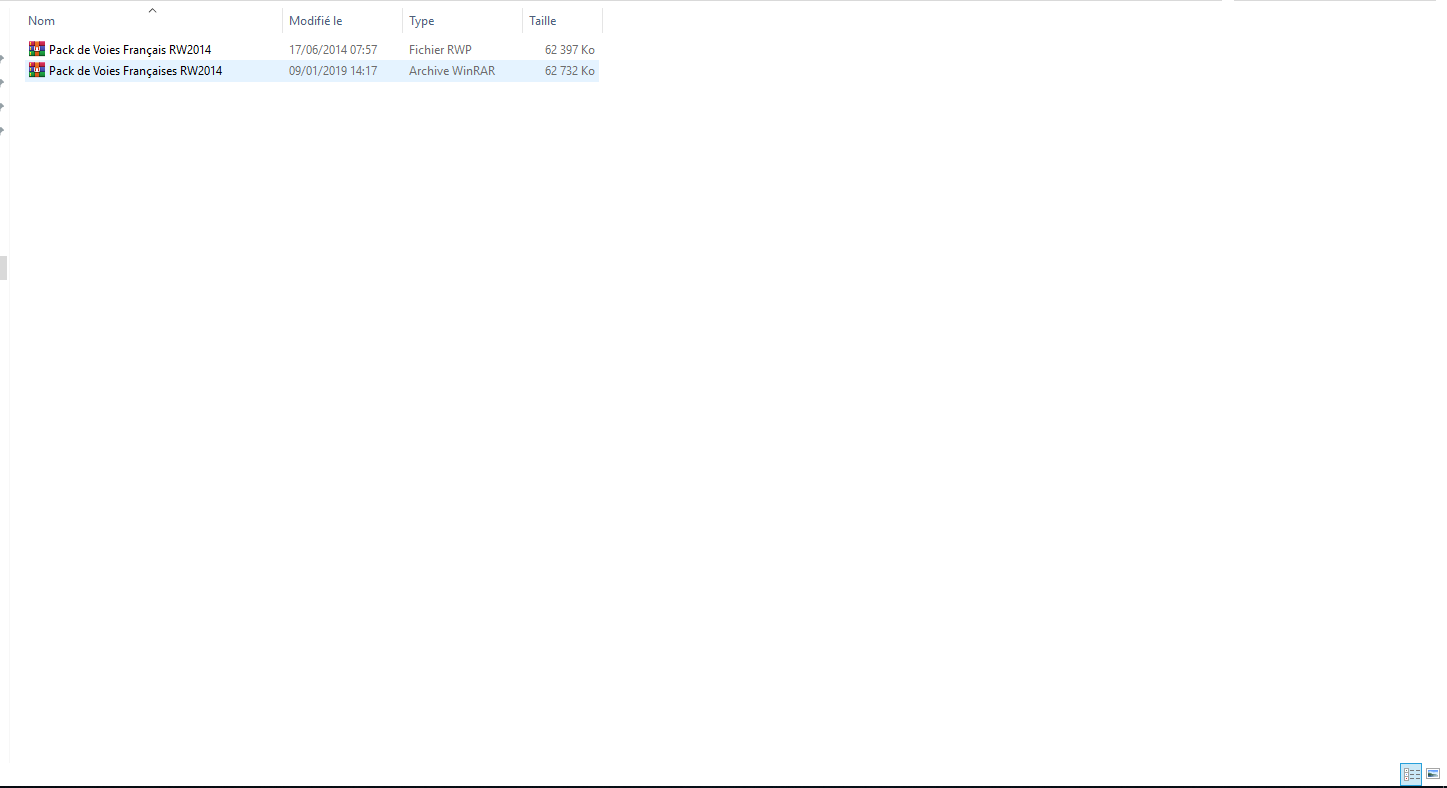The height and width of the screenshot is (788, 1447).
Task: Click WinRAR icon of Pack de Voies Françaises RW2014
Action: [37, 70]
